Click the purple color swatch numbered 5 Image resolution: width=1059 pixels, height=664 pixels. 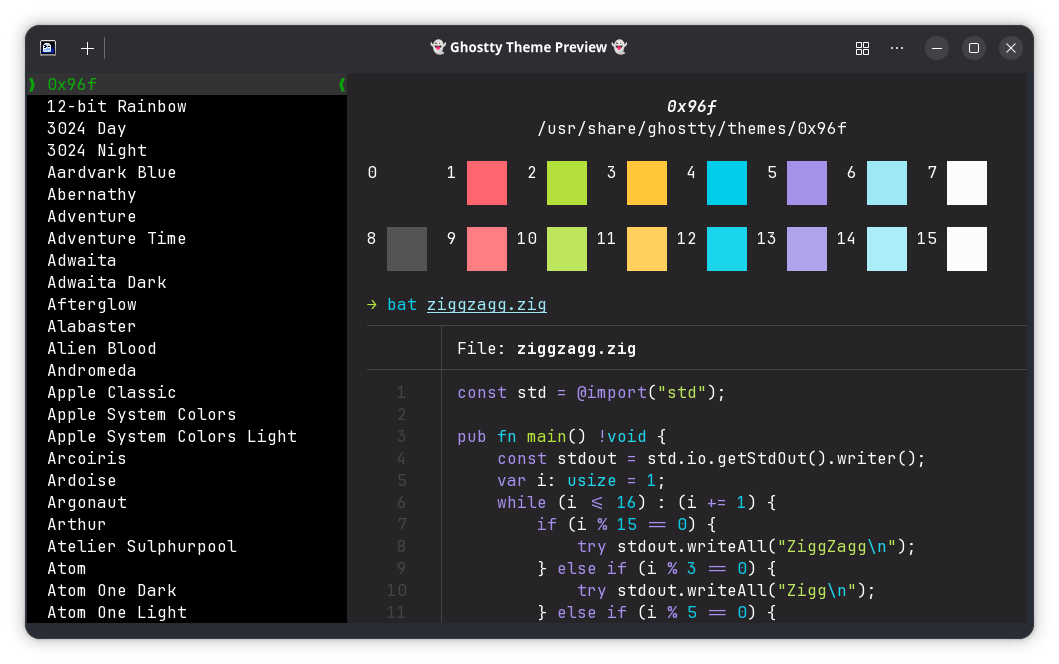pyautogui.click(x=806, y=183)
